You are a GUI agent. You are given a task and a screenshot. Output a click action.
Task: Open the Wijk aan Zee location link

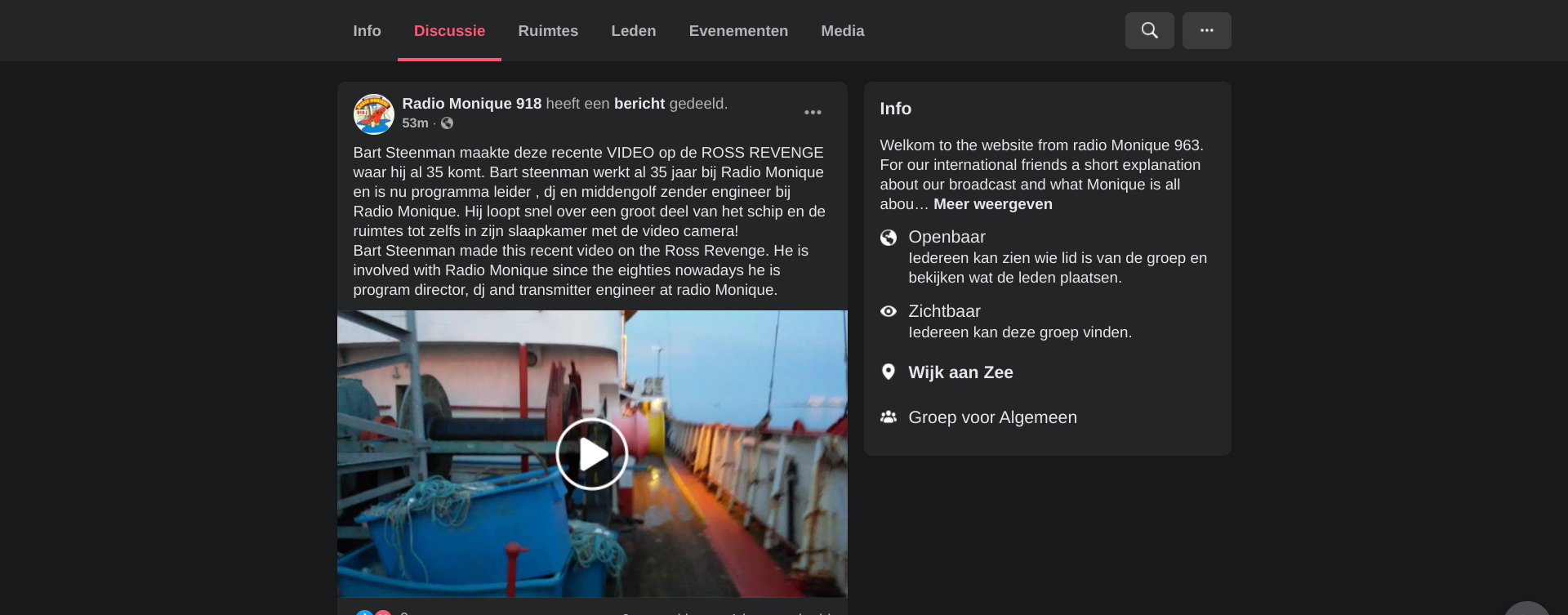(x=960, y=372)
